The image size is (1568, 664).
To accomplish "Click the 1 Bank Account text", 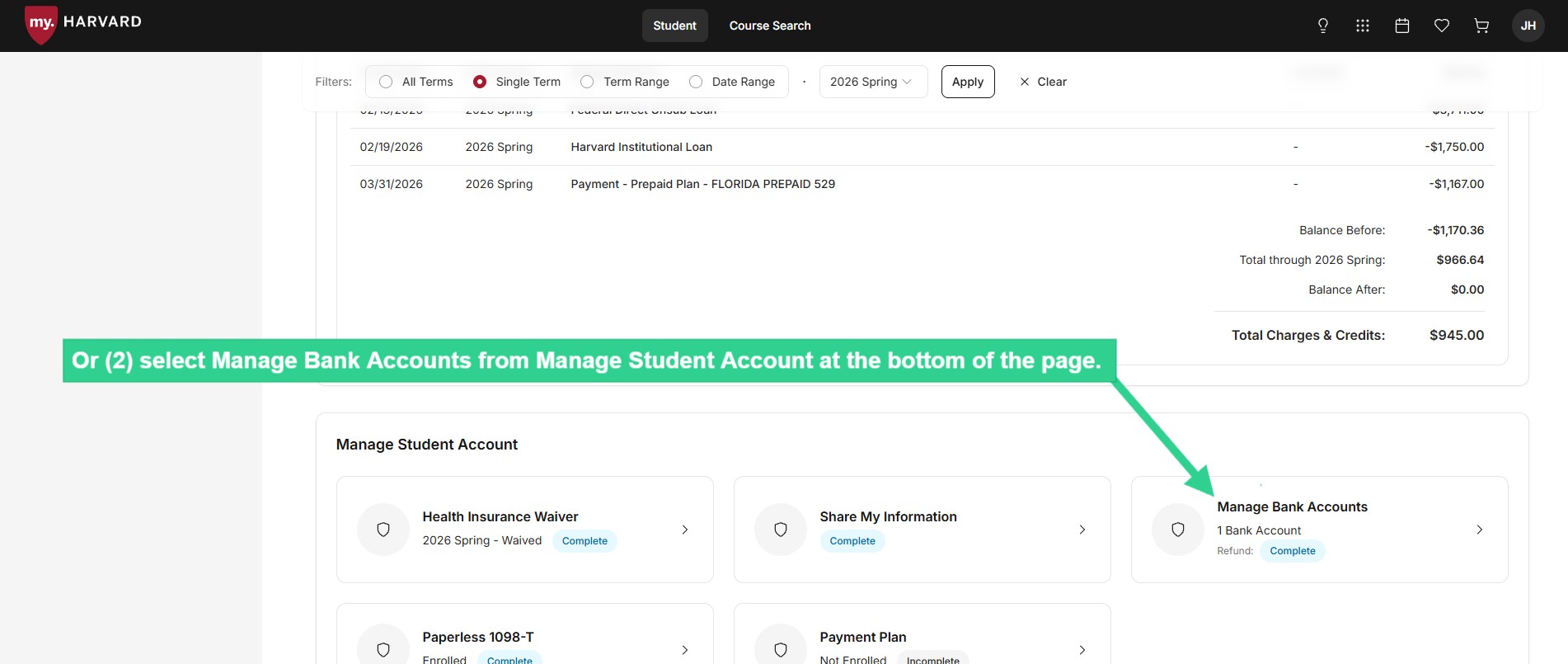I will tap(1259, 530).
